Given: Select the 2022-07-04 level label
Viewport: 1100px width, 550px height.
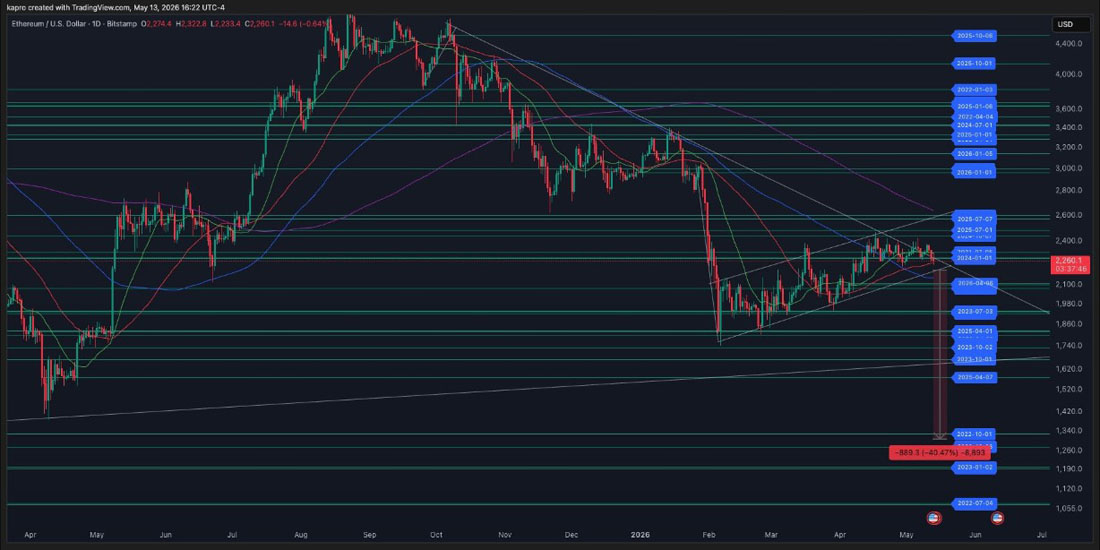Looking at the screenshot, I should (x=975, y=504).
